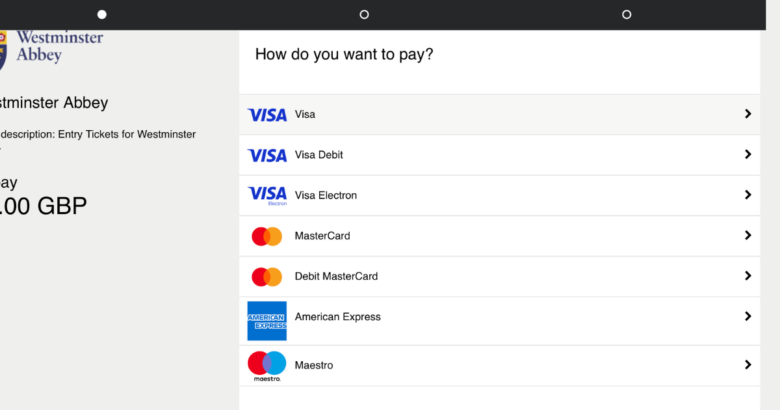Choose the MasterCard payment option text
Viewport: 780px width, 410px height.
[x=322, y=236]
